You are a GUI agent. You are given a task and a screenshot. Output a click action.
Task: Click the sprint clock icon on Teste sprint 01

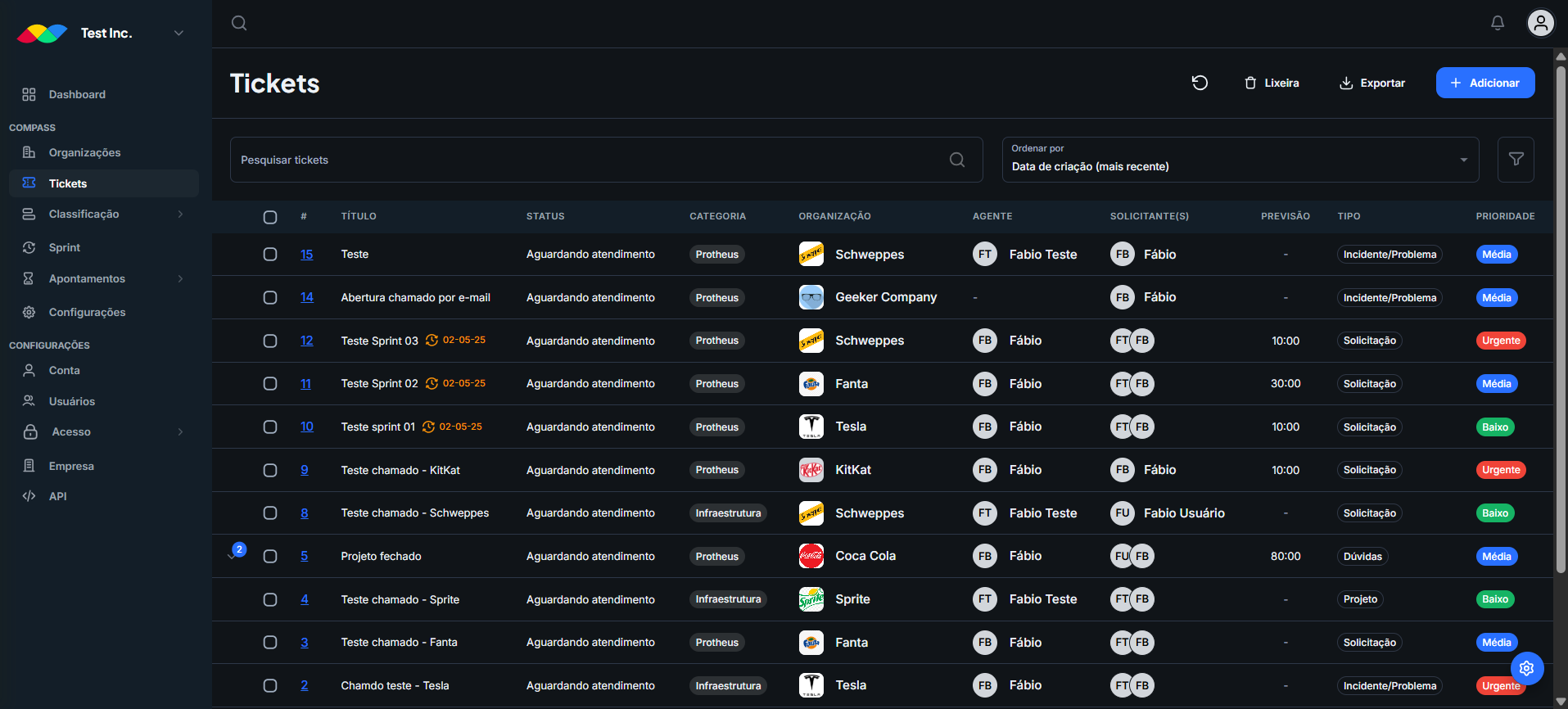click(x=428, y=427)
